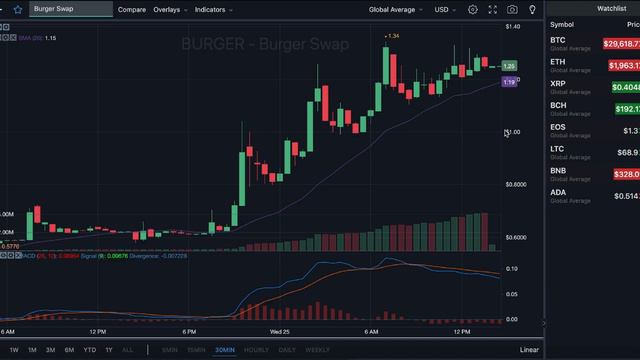Add Burger Swap to favorites with star icon
The width and height of the screenshot is (640, 360).
point(18,9)
